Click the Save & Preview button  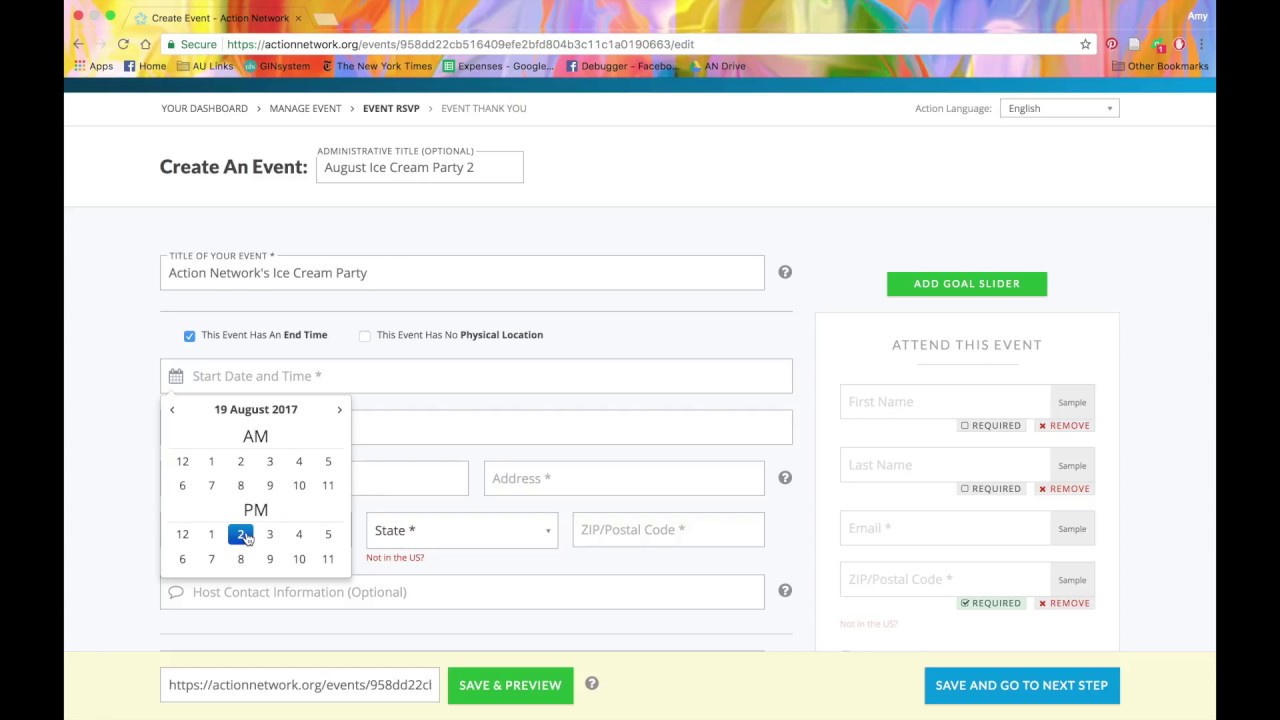pyautogui.click(x=510, y=685)
